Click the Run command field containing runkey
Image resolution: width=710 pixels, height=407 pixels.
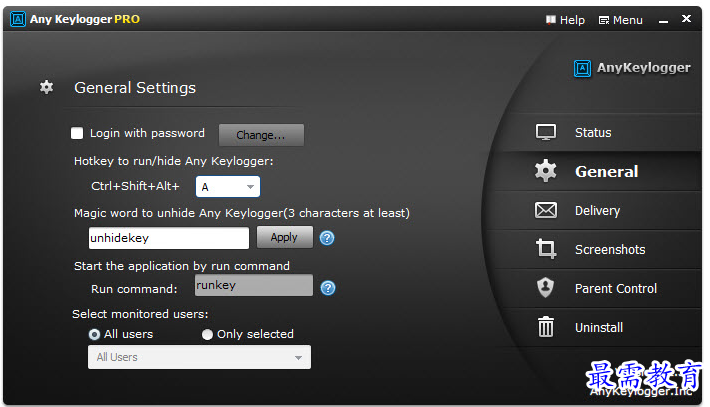(x=254, y=285)
